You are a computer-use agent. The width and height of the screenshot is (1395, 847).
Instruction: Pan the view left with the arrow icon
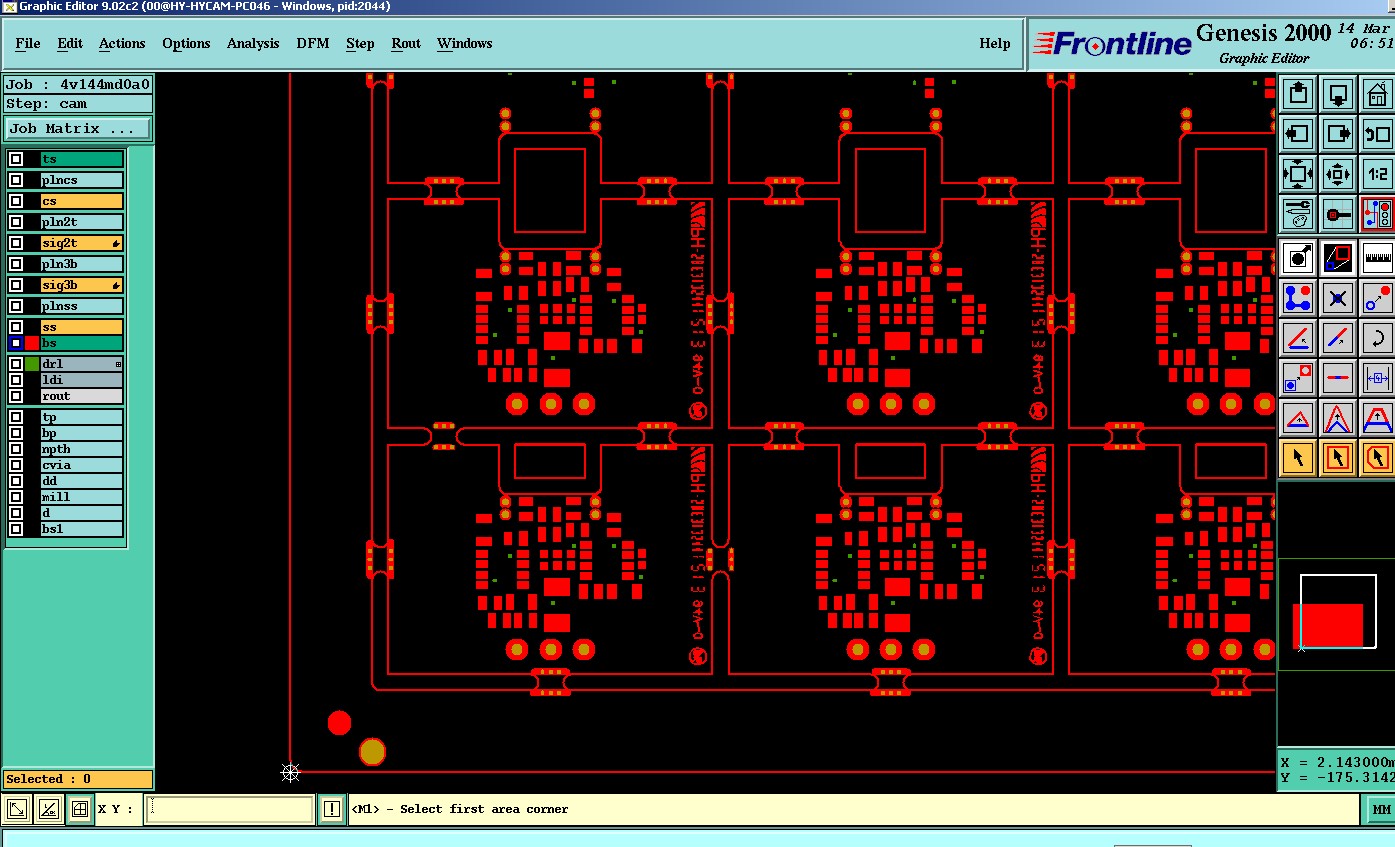[x=1298, y=134]
